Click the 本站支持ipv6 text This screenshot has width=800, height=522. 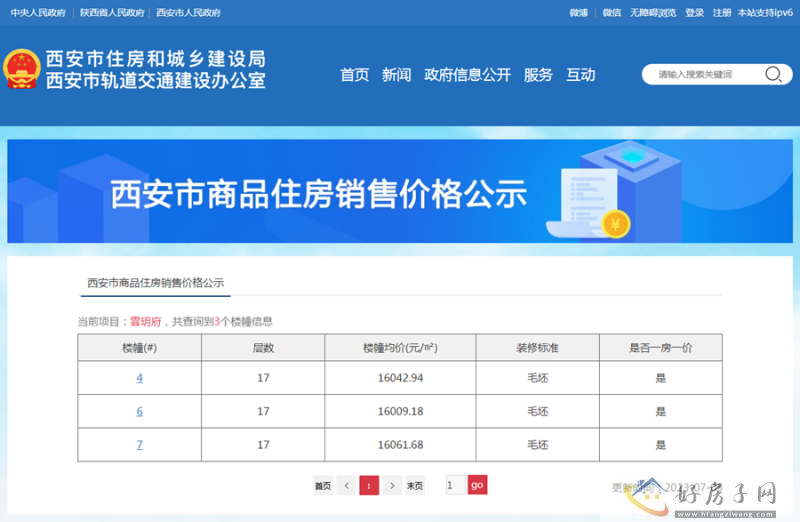coord(765,13)
